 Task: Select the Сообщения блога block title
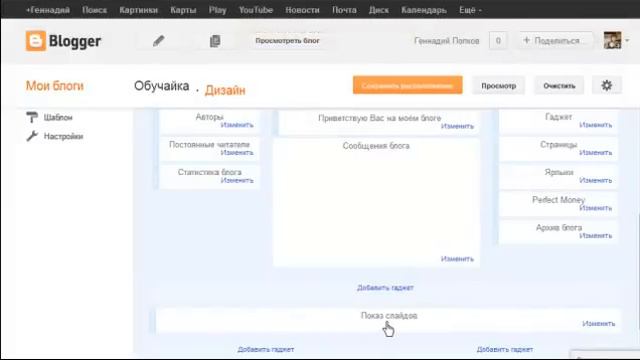376,146
